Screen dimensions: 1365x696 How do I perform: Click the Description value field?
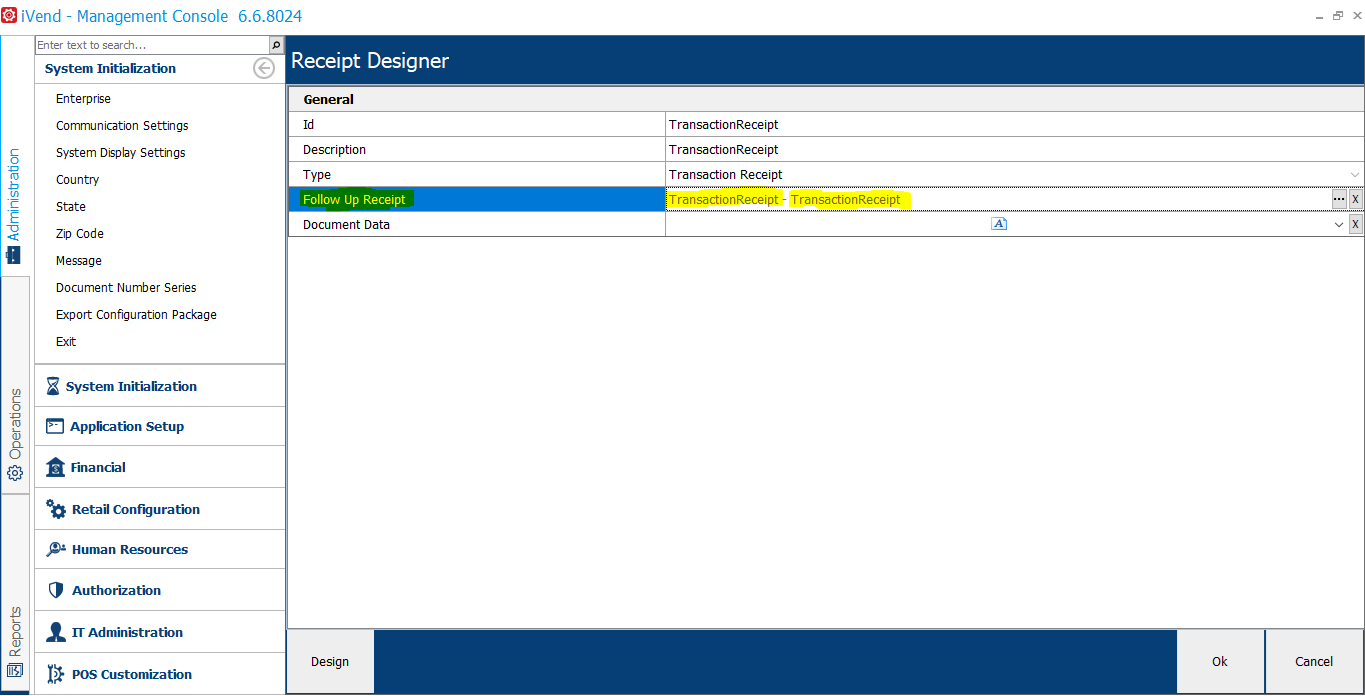tap(1014, 150)
